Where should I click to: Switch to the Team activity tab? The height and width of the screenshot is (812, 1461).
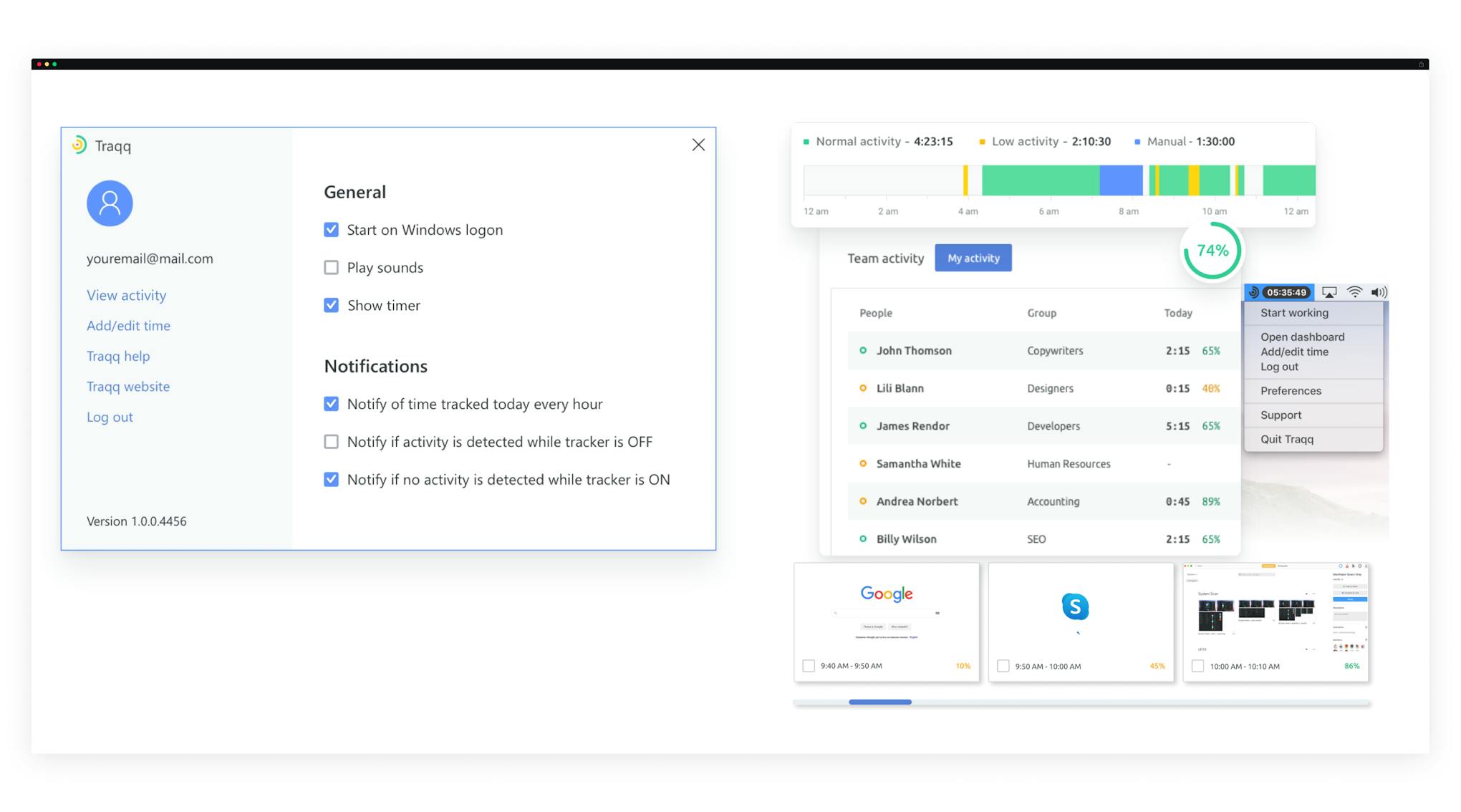885,258
